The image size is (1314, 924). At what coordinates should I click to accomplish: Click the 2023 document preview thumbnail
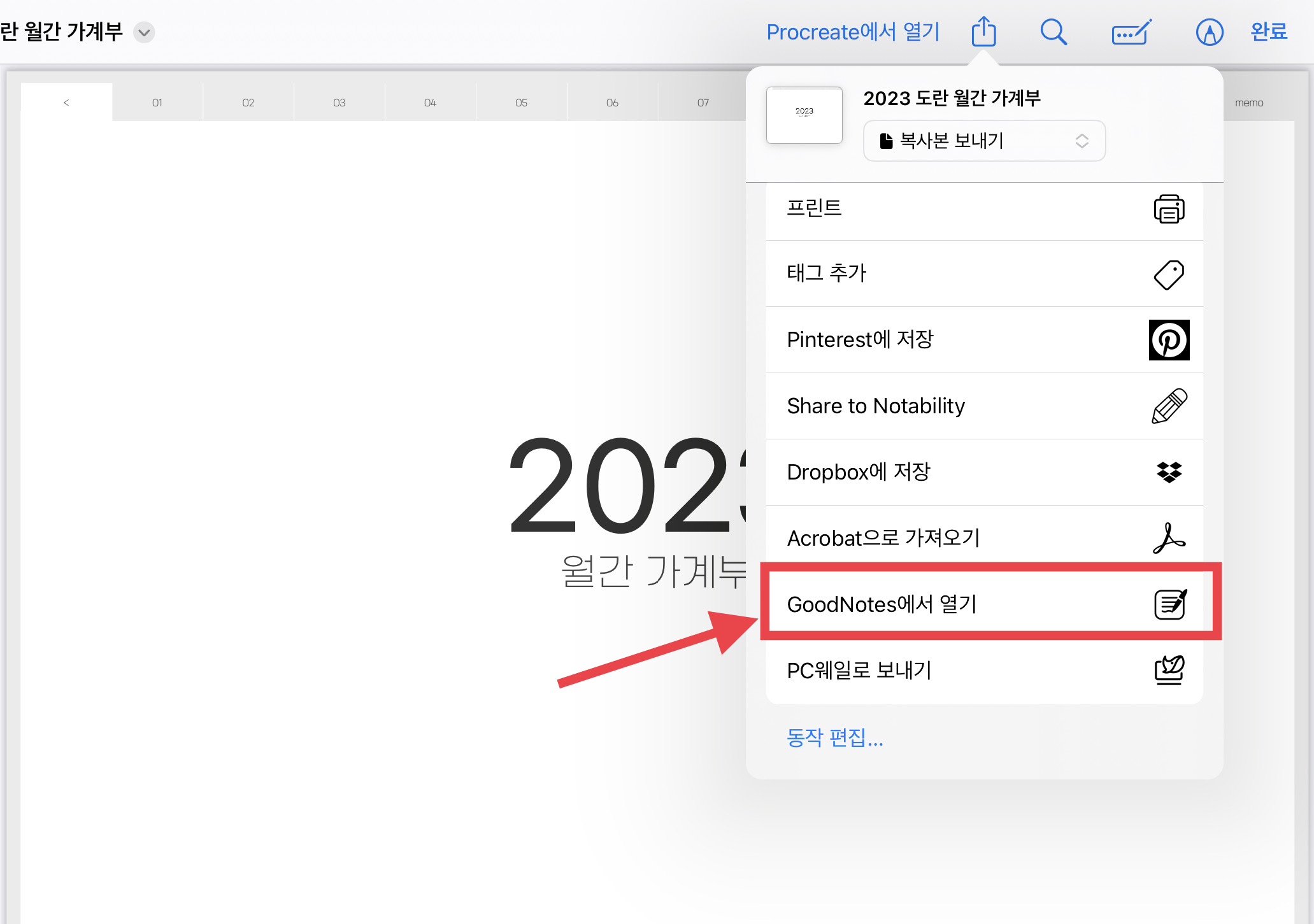804,115
